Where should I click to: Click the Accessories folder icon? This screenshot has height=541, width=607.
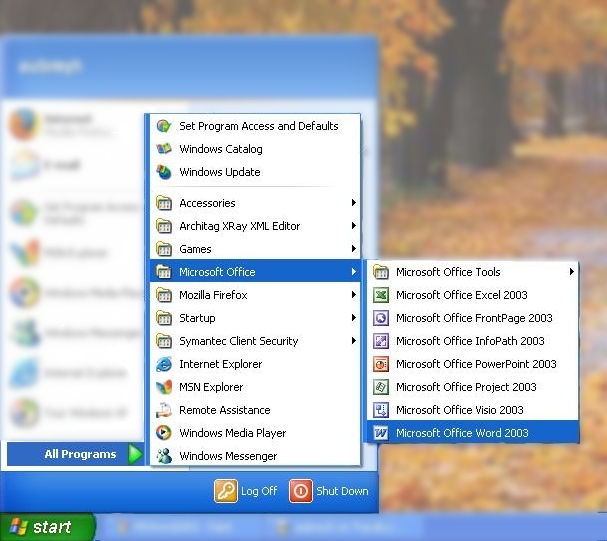[x=164, y=203]
